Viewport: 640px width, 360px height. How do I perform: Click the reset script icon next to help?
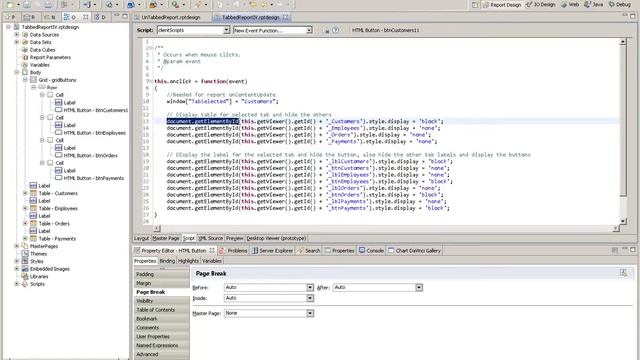(326, 30)
